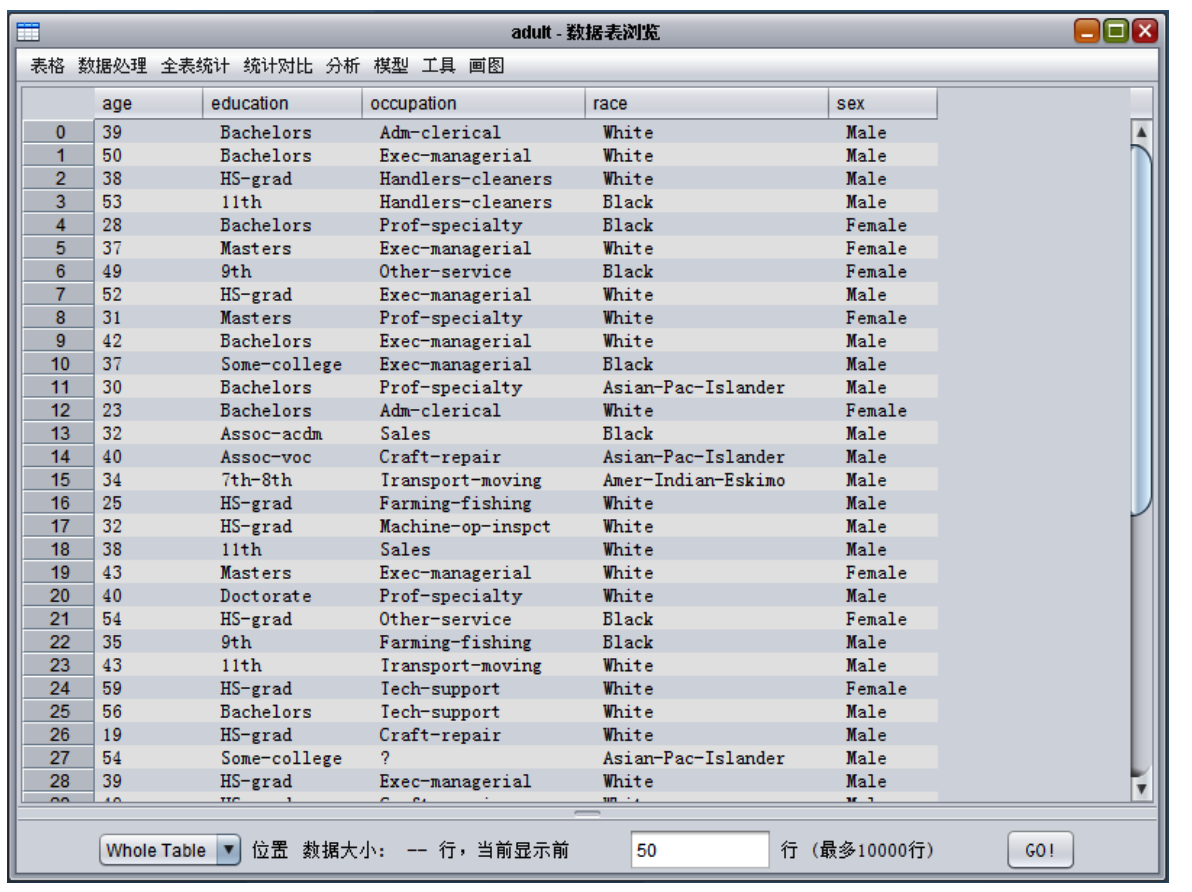Click the vertical scrollbar thumb
The width and height of the screenshot is (1192, 892).
point(1141,331)
